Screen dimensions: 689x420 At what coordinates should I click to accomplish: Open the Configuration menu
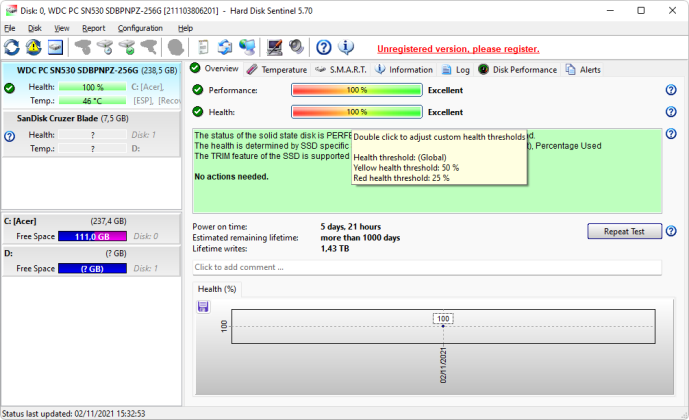pyautogui.click(x=140, y=28)
